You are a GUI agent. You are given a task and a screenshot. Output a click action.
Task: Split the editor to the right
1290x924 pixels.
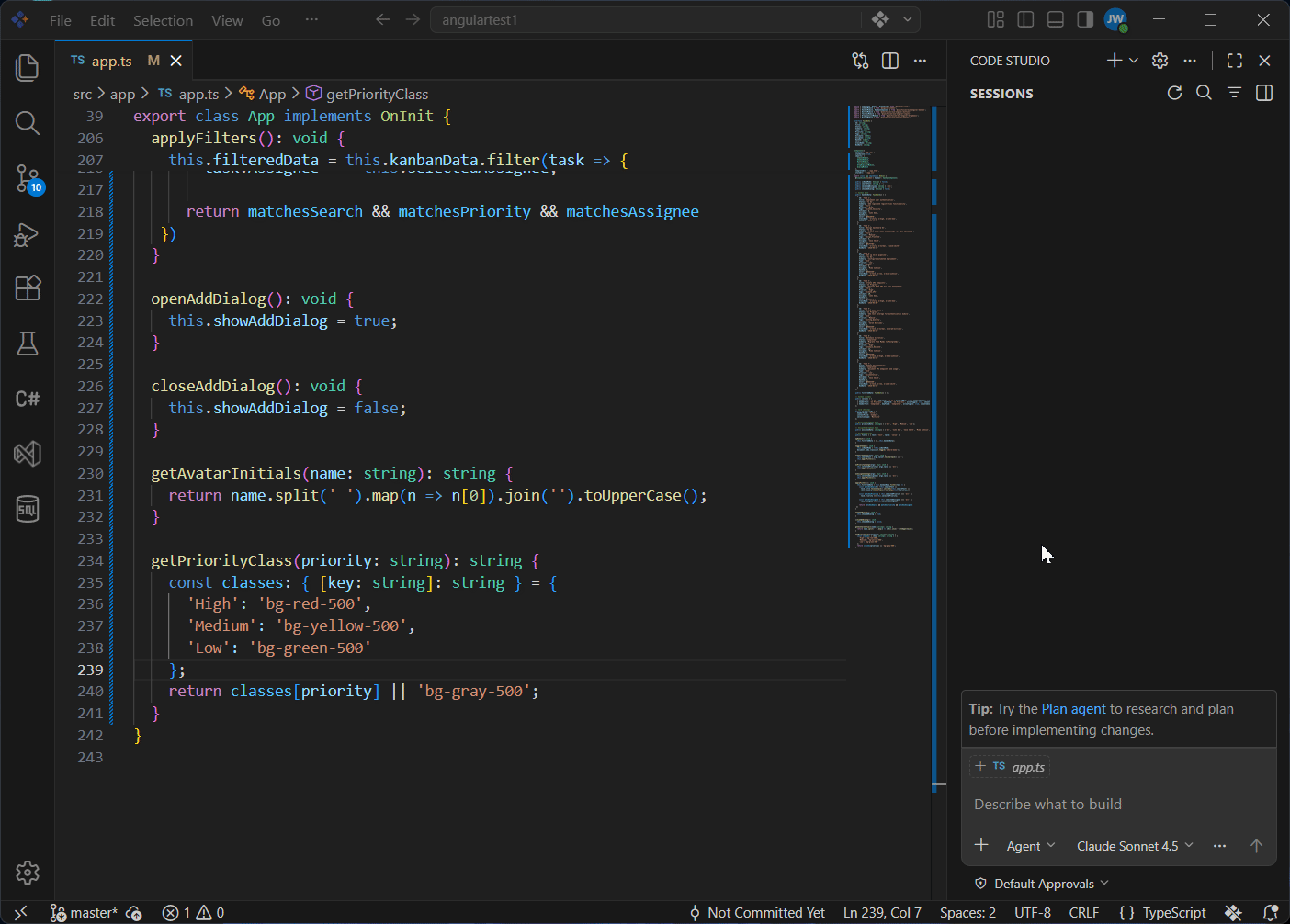pos(890,61)
